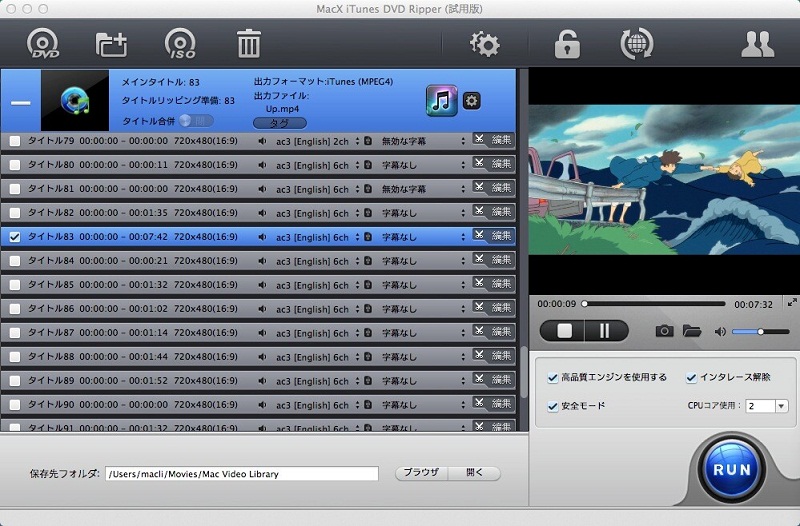This screenshot has width=800, height=526.
Task: Click elapsed time 00:00:09 label
Action: [x=557, y=304]
